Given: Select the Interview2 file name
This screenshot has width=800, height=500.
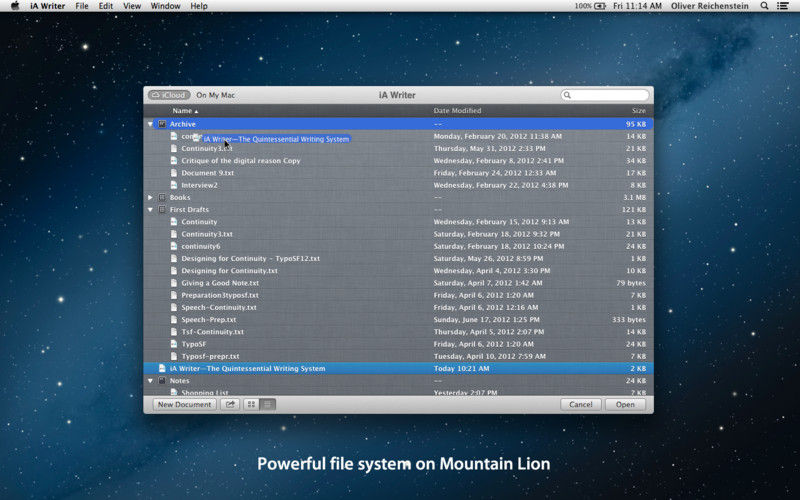Looking at the screenshot, I should click(199, 185).
